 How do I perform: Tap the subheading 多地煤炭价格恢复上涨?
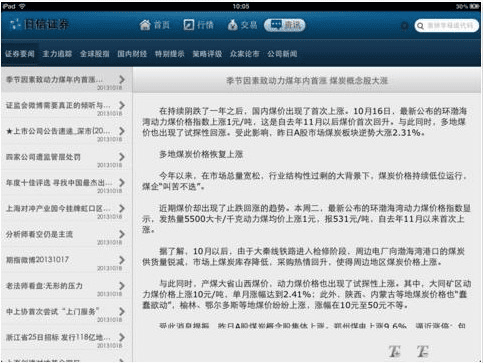[201, 154]
